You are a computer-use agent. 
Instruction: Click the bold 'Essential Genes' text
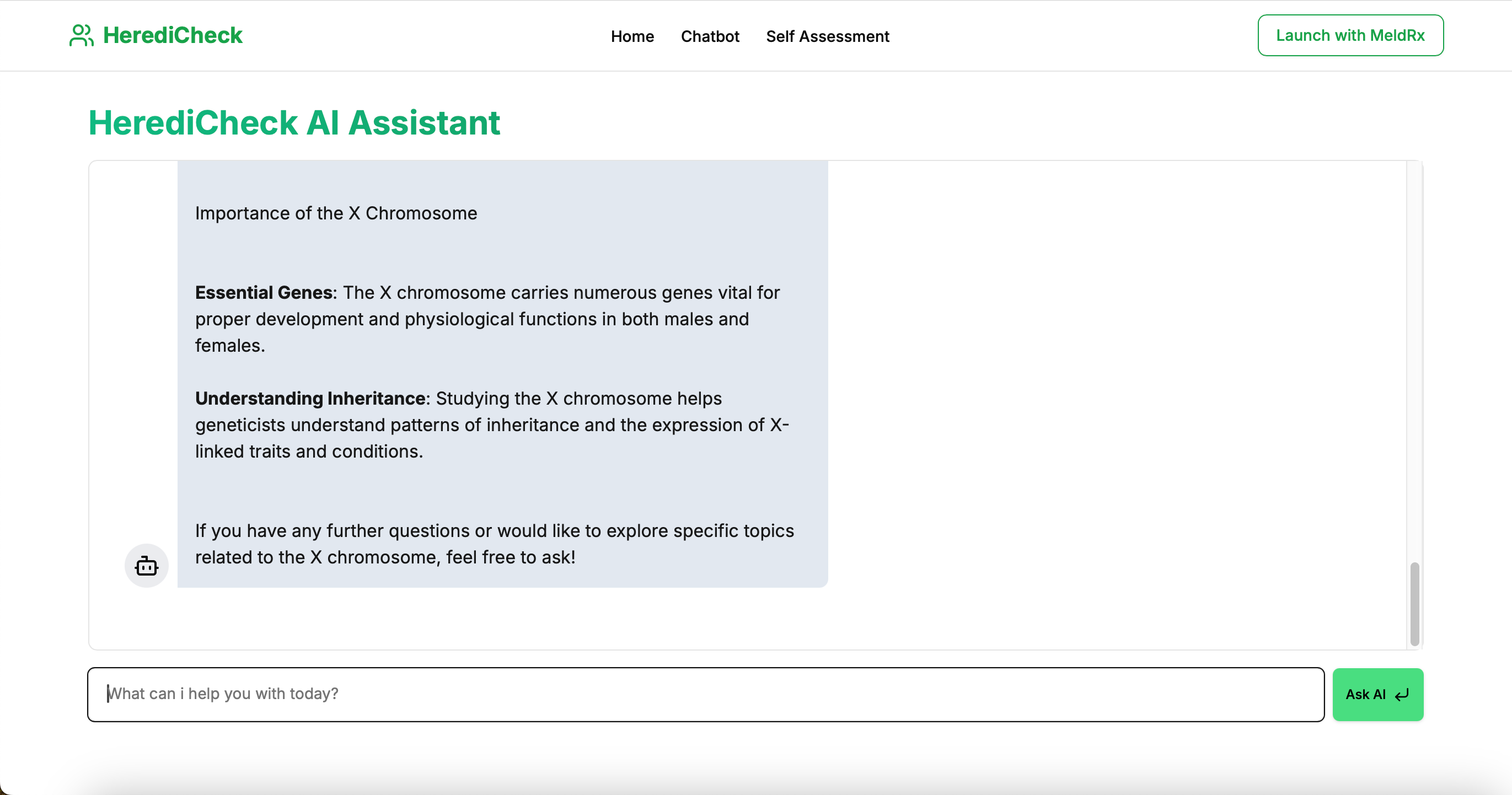[x=264, y=292]
